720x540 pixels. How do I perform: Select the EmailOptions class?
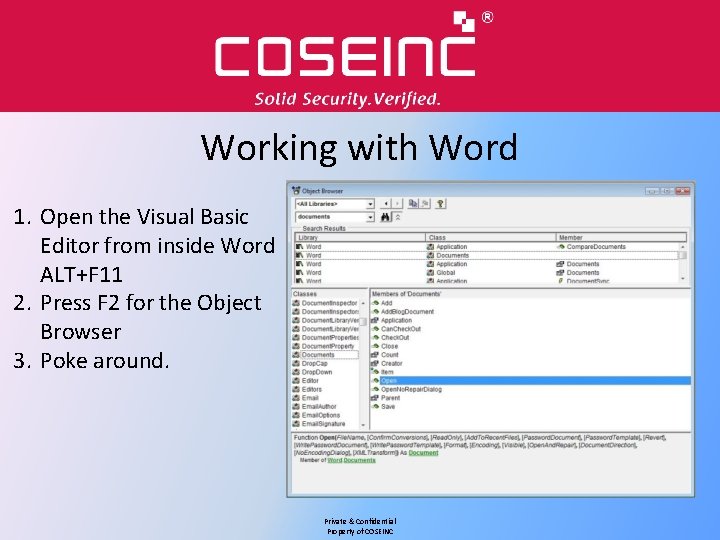pos(321,415)
